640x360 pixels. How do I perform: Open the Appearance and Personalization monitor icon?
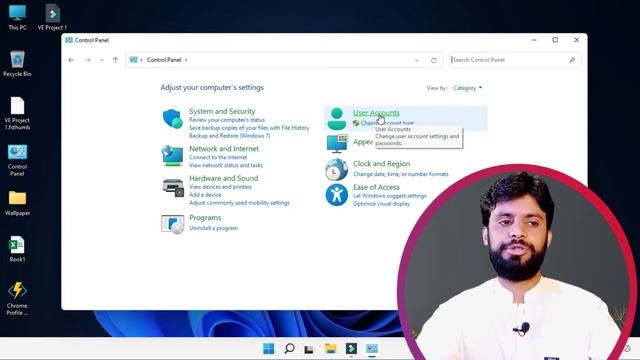[x=337, y=144]
